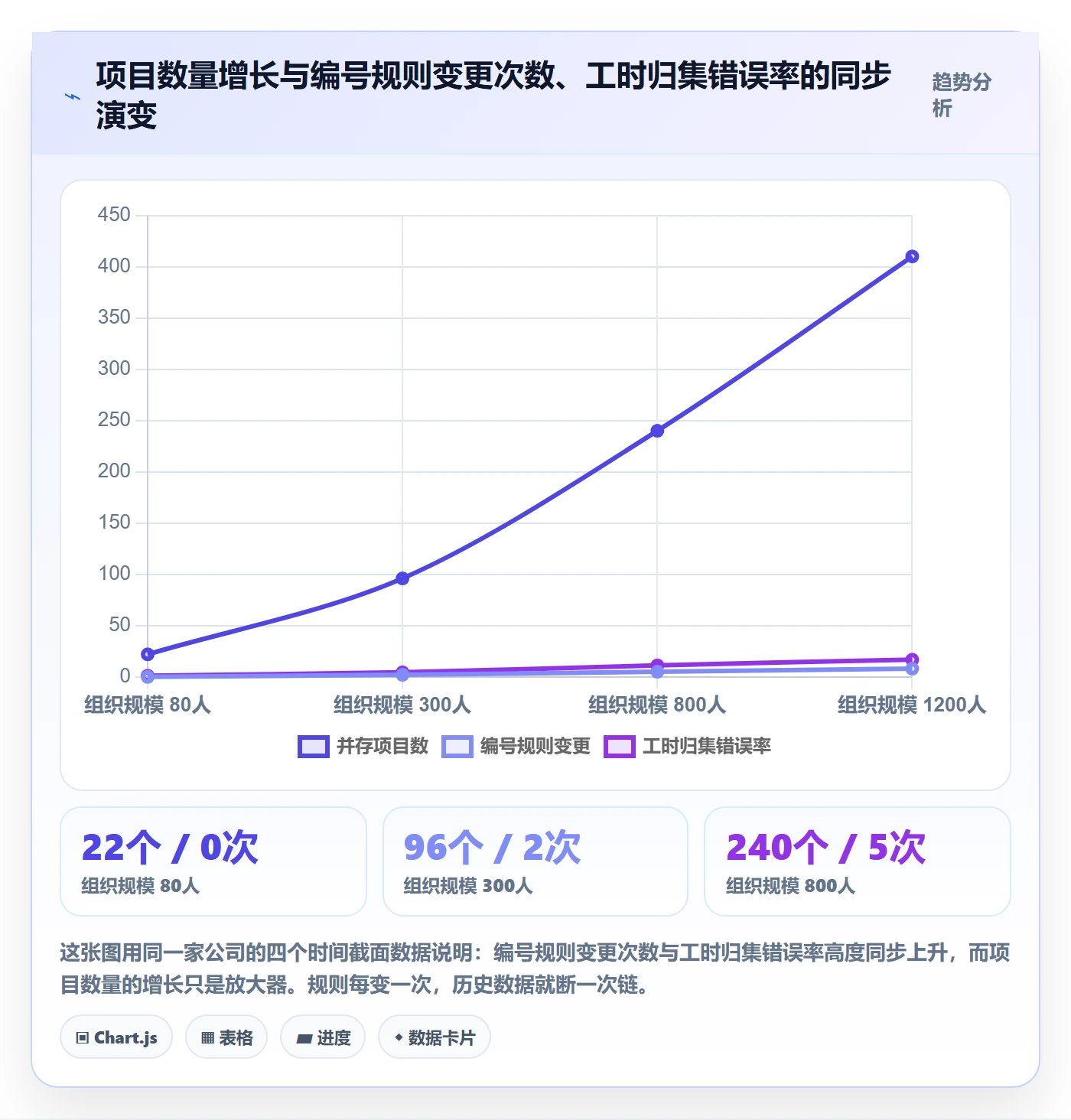Click the y-axis value 350

pyautogui.click(x=114, y=317)
